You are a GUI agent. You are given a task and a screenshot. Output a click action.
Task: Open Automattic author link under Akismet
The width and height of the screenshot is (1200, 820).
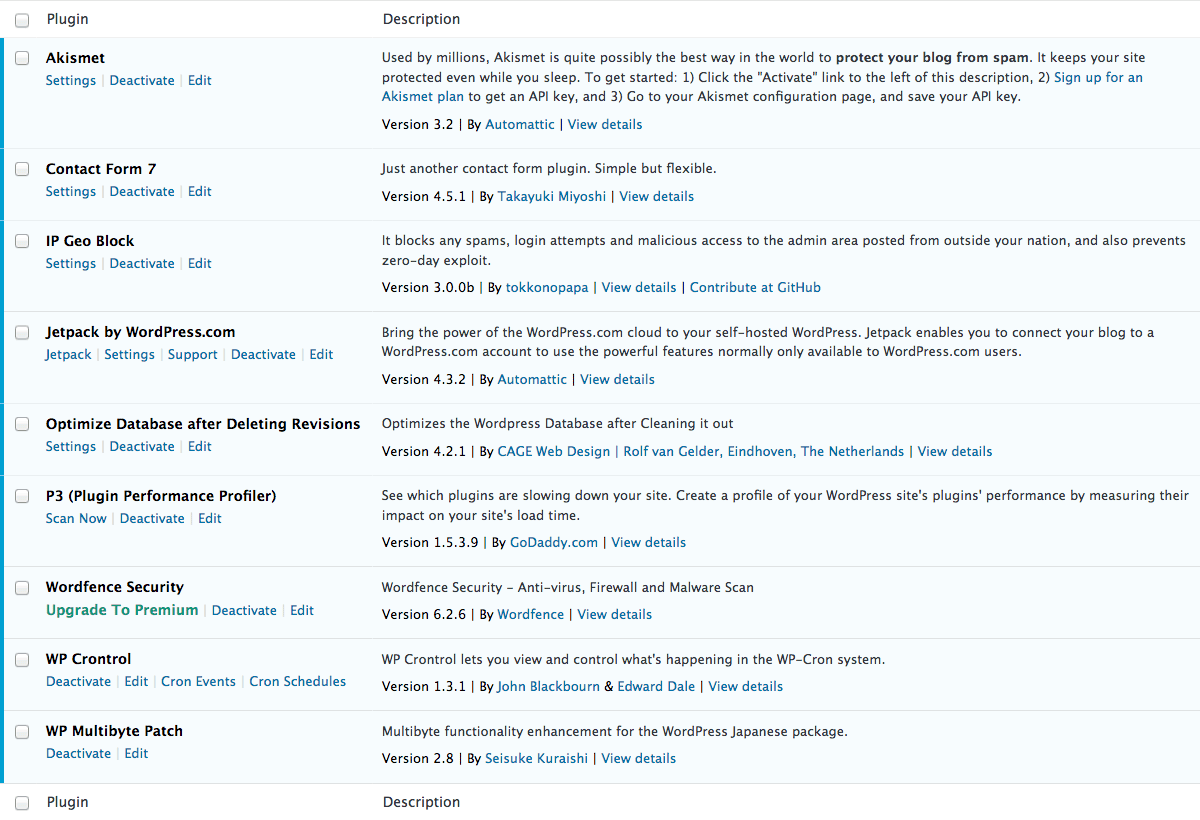[520, 125]
